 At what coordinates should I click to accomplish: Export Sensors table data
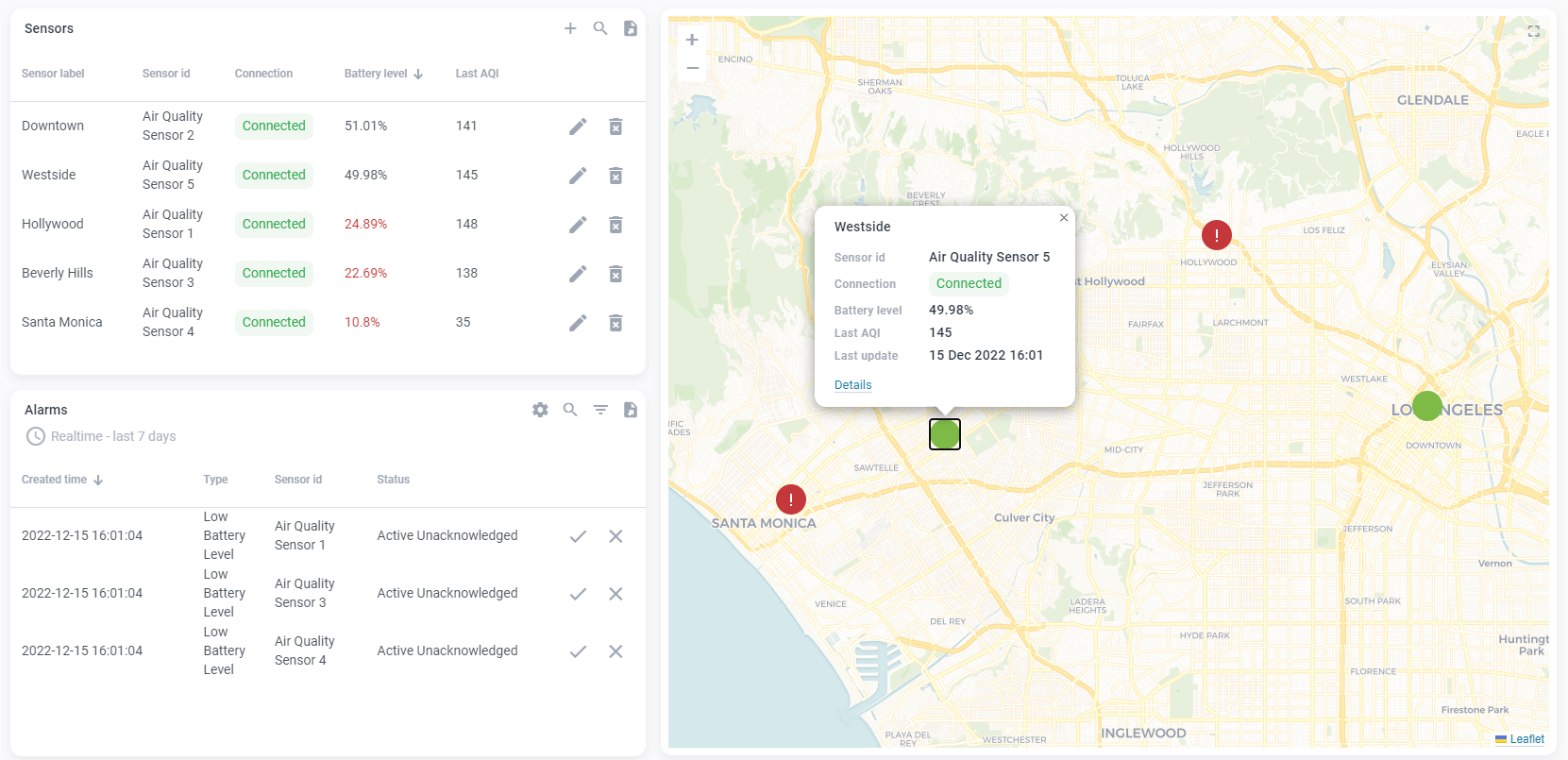point(631,28)
